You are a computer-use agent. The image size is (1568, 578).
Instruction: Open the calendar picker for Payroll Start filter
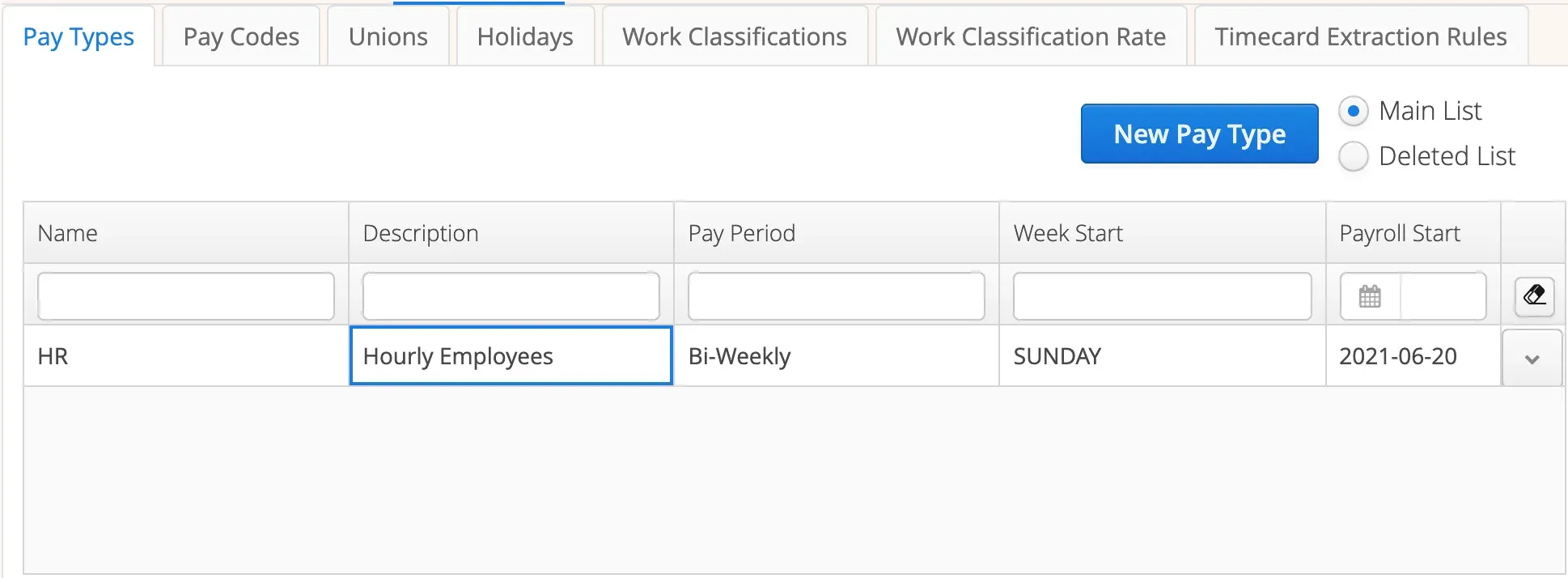click(1370, 296)
